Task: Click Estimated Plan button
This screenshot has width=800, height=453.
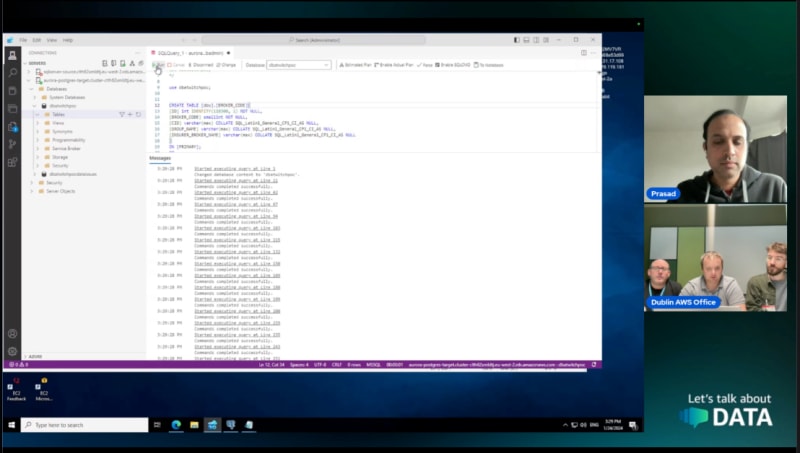Action: click(355, 65)
